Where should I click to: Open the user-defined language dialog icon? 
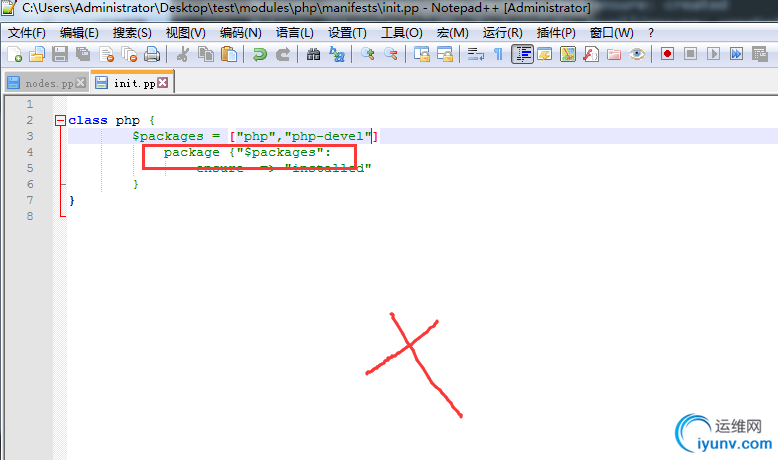[x=545, y=54]
